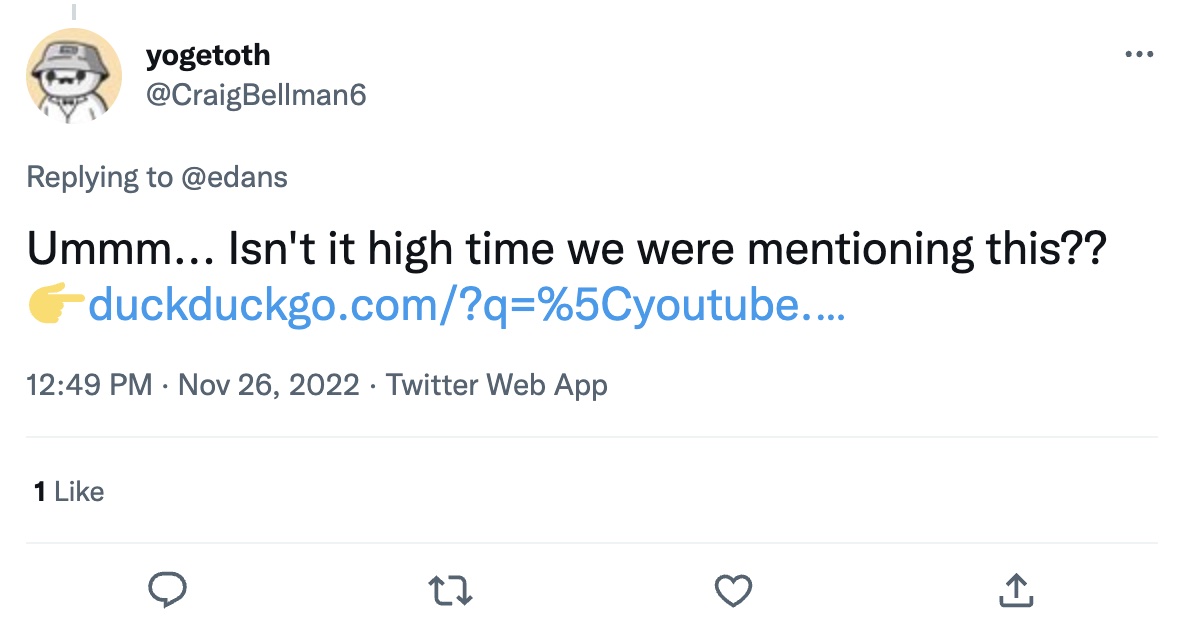The width and height of the screenshot is (1186, 626).
Task: Like the tweet with the heart icon
Action: coord(733,590)
